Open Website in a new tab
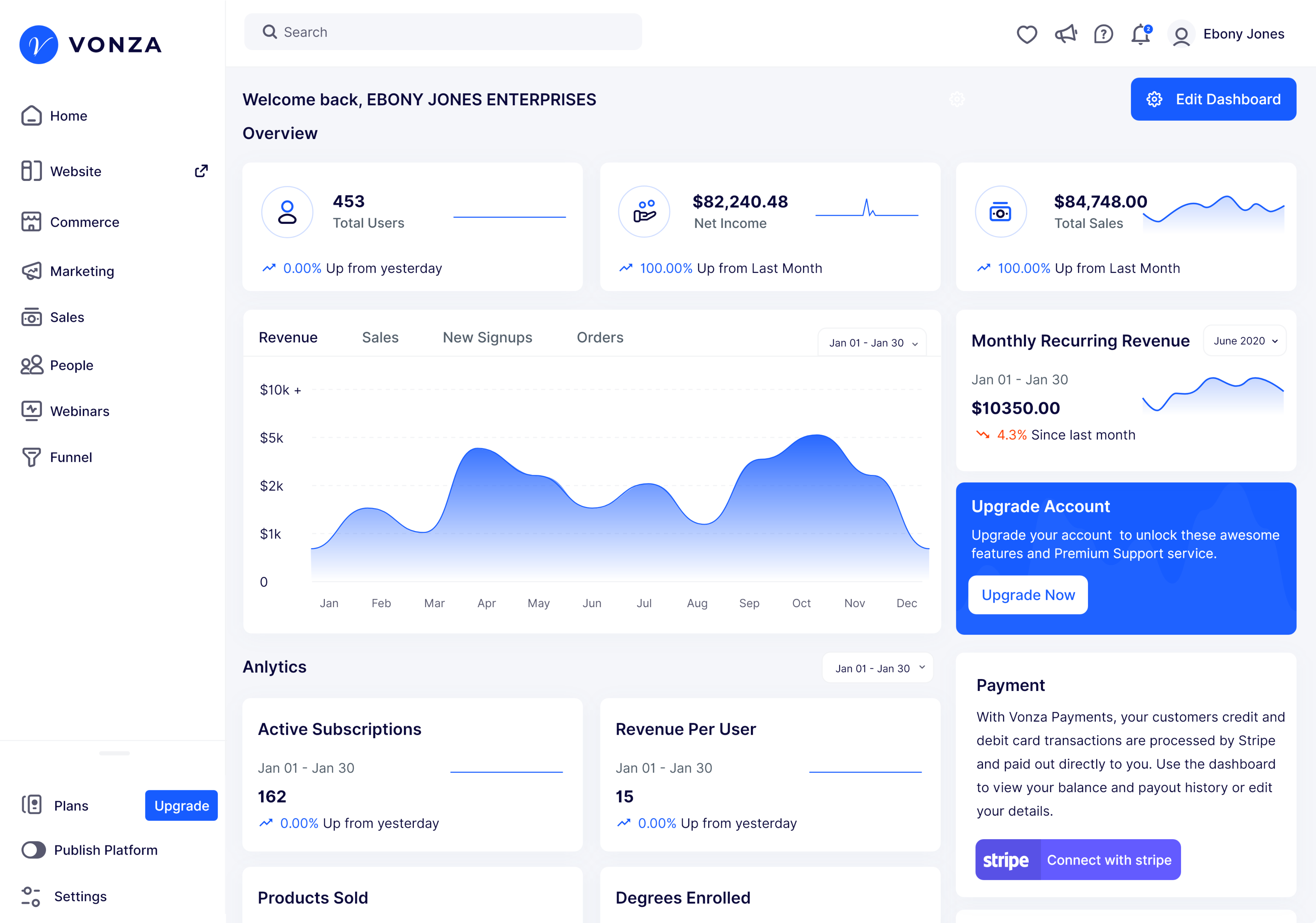The height and width of the screenshot is (923, 1316). (x=201, y=171)
